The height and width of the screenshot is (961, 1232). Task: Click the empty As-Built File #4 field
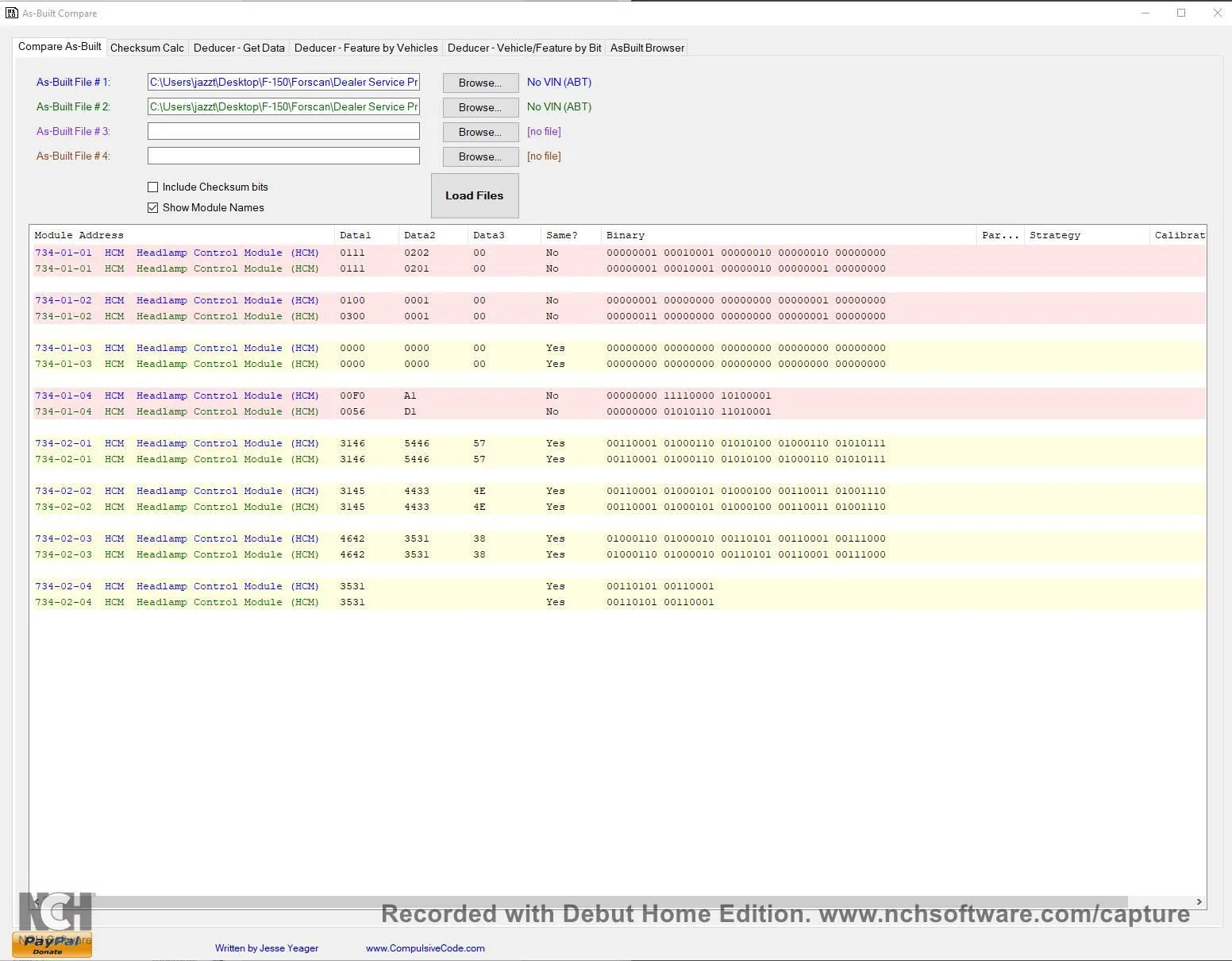(x=283, y=156)
